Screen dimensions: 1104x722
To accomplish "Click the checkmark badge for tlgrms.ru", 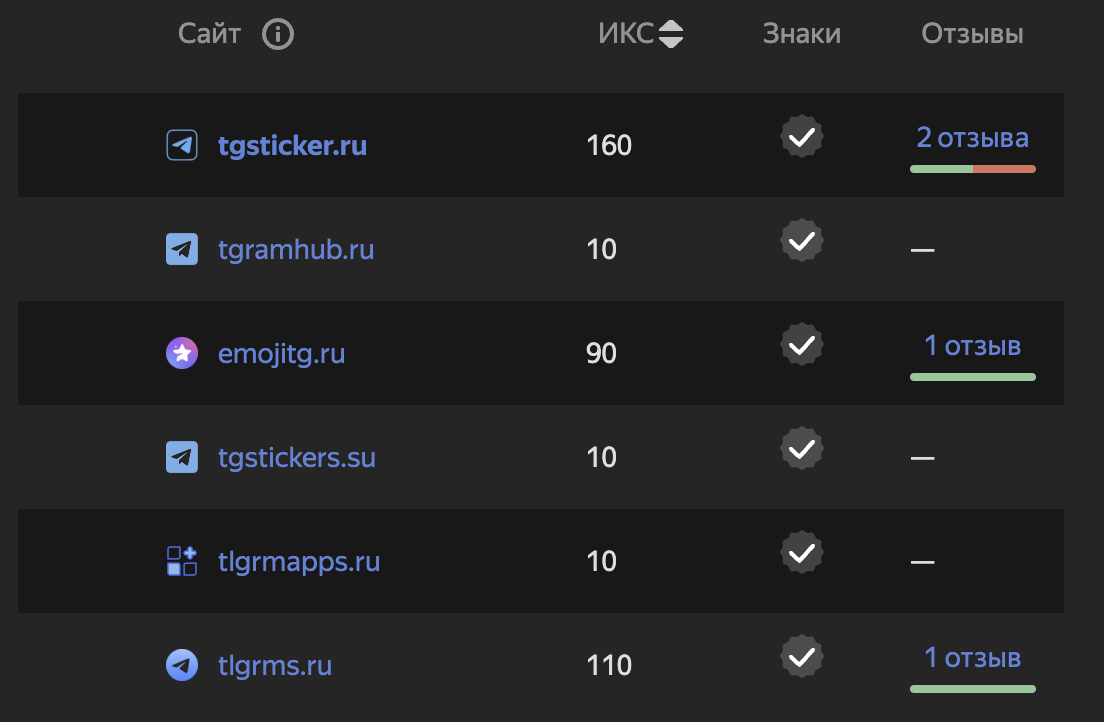I will point(801,657).
